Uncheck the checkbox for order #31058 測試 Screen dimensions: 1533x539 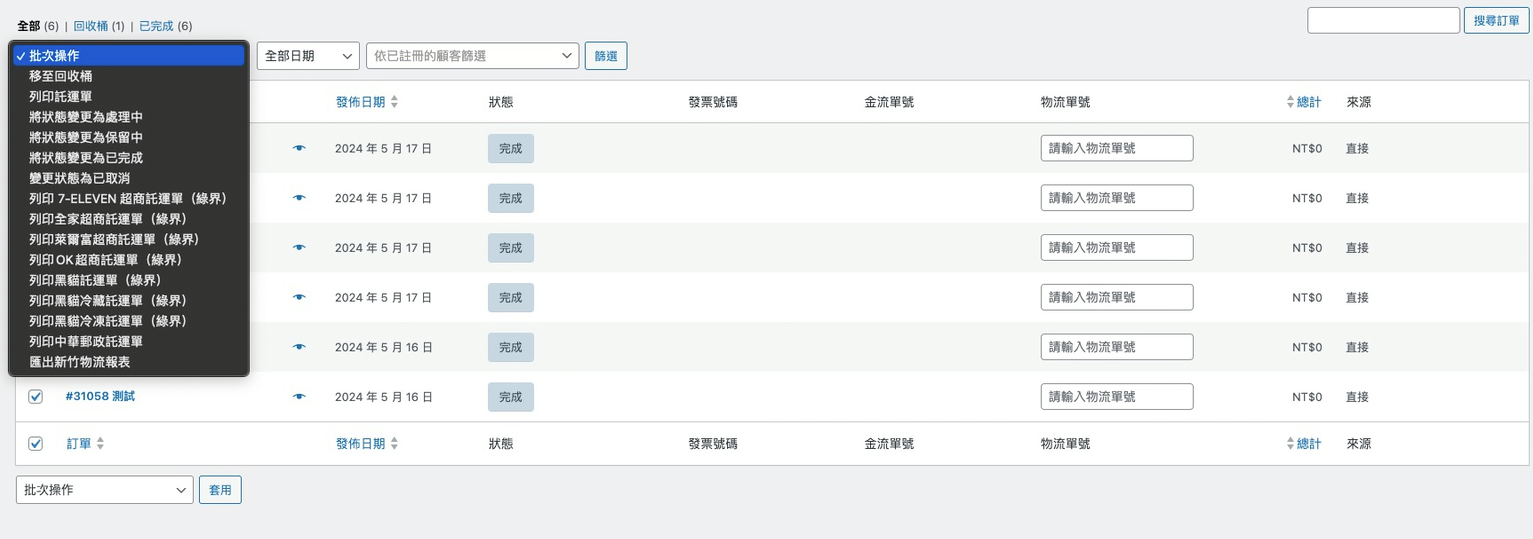36,397
